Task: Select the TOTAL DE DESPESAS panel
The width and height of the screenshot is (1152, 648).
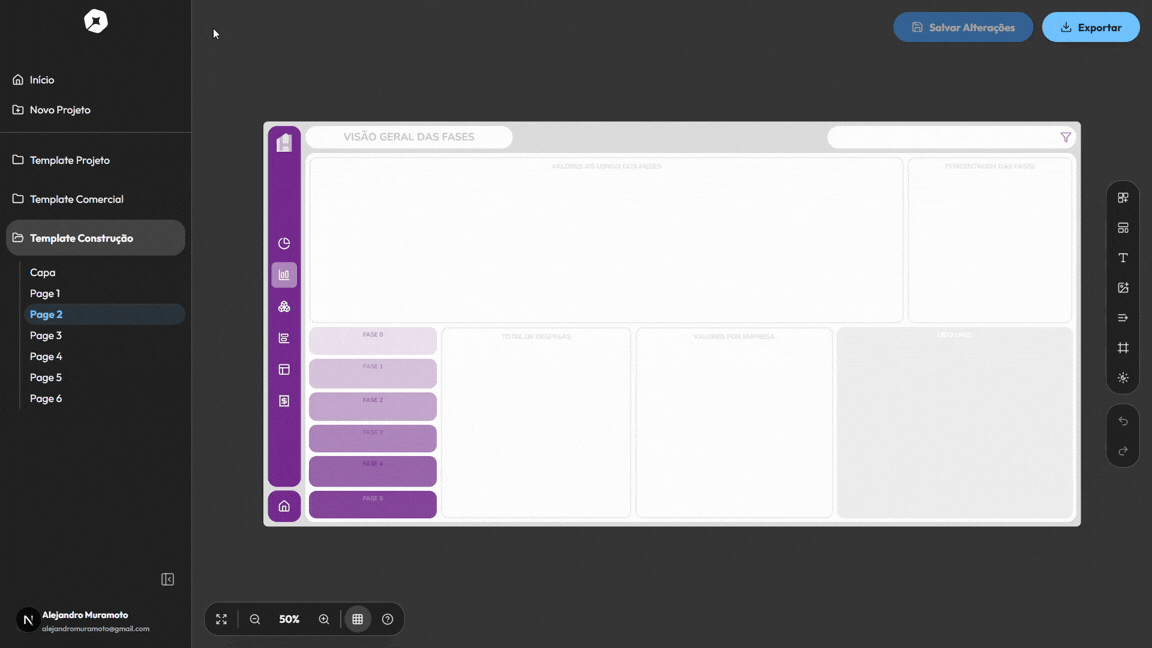Action: pyautogui.click(x=536, y=422)
